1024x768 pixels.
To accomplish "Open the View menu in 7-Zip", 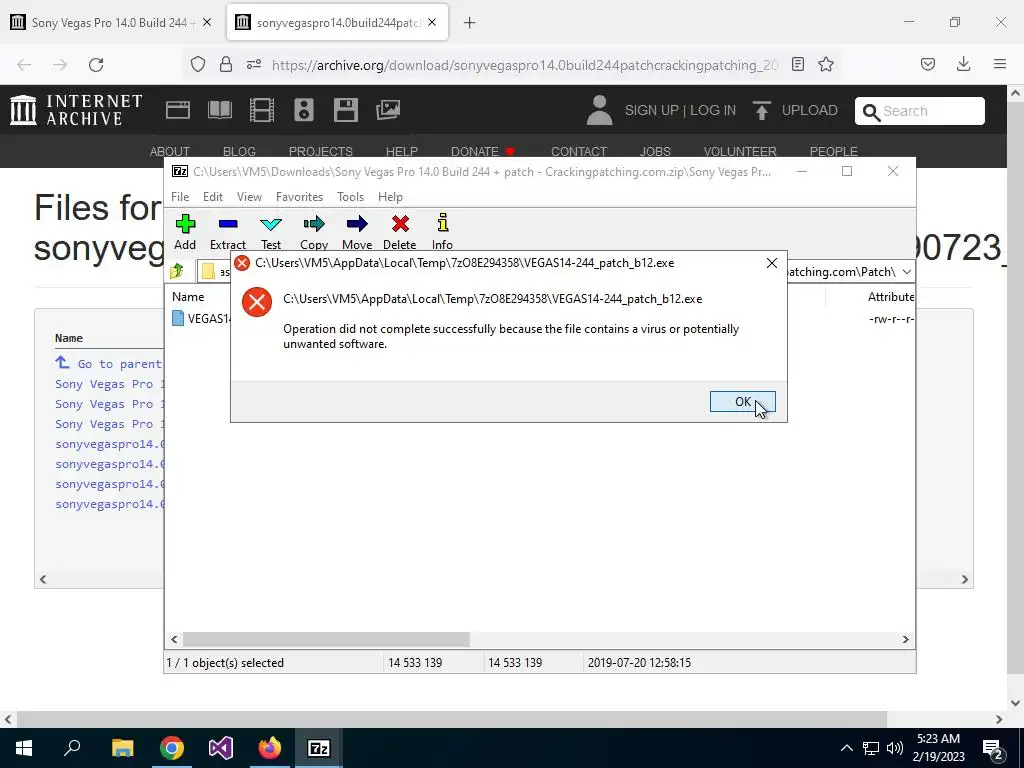I will point(249,197).
